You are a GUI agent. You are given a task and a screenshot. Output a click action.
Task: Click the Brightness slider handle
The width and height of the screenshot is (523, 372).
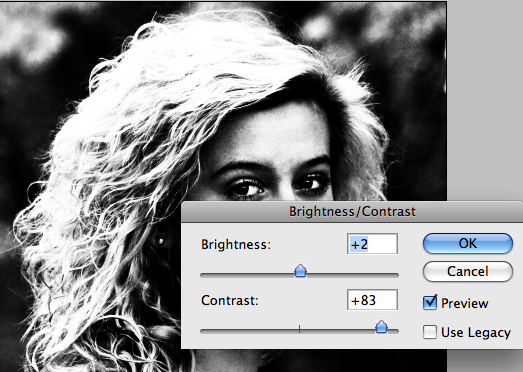301,271
